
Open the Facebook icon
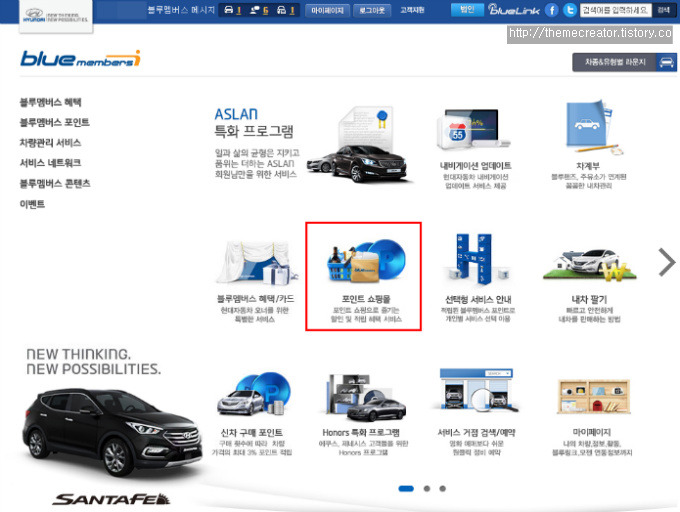click(x=552, y=10)
